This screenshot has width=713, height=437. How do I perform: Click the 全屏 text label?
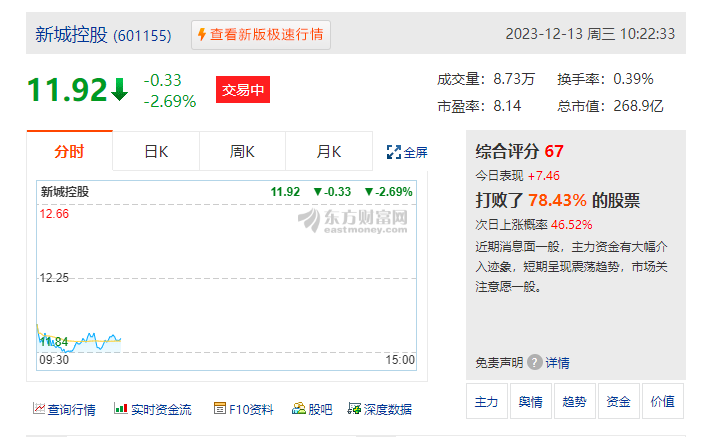[x=416, y=152]
